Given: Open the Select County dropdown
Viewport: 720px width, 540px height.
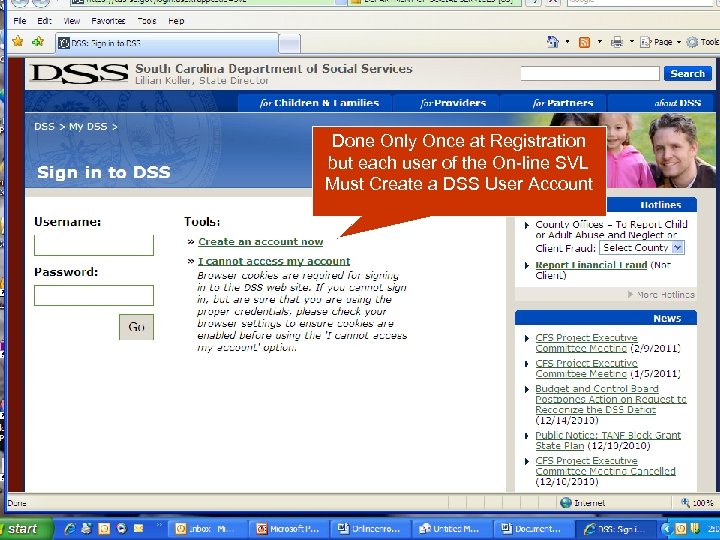Looking at the screenshot, I should (641, 248).
